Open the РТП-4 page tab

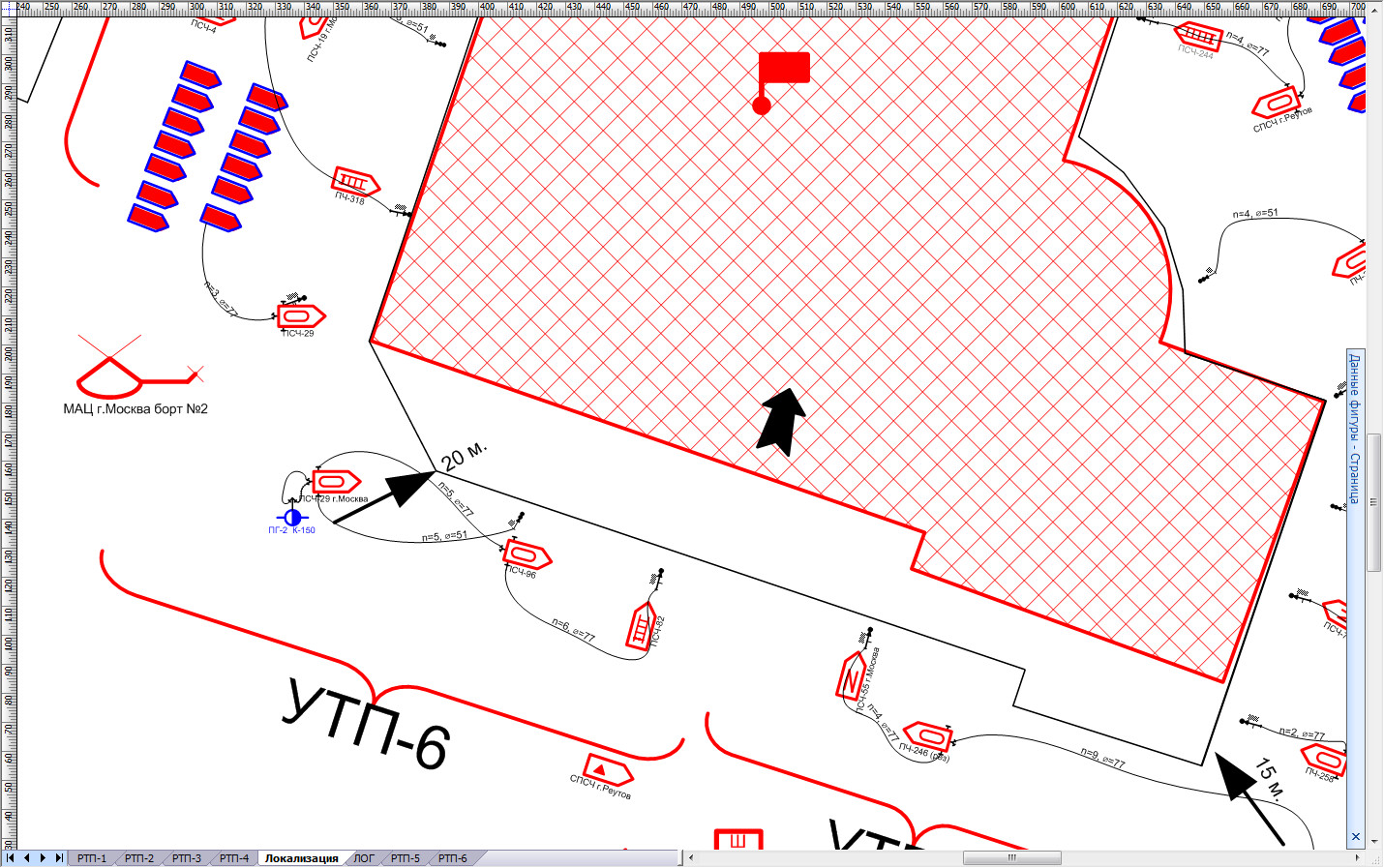point(234,858)
